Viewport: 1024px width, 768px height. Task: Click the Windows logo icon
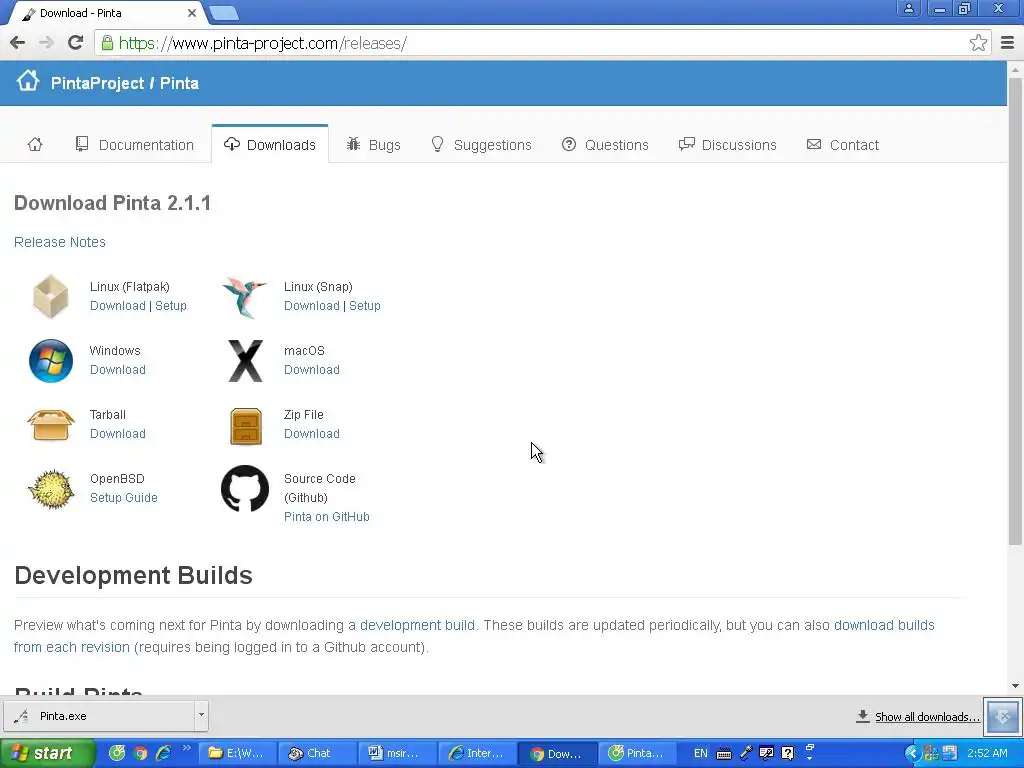(x=51, y=360)
